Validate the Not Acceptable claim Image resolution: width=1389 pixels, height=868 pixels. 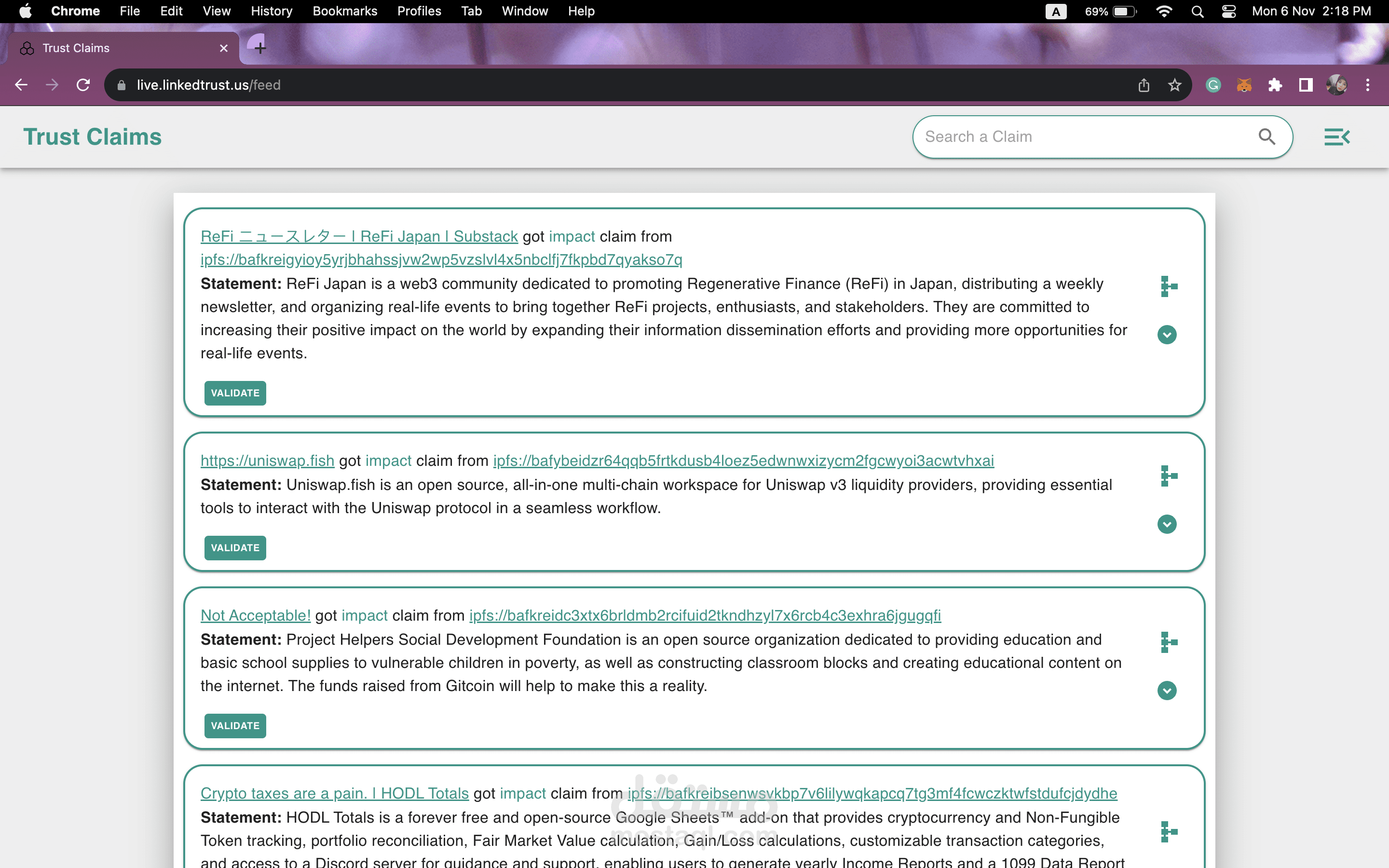[235, 726]
